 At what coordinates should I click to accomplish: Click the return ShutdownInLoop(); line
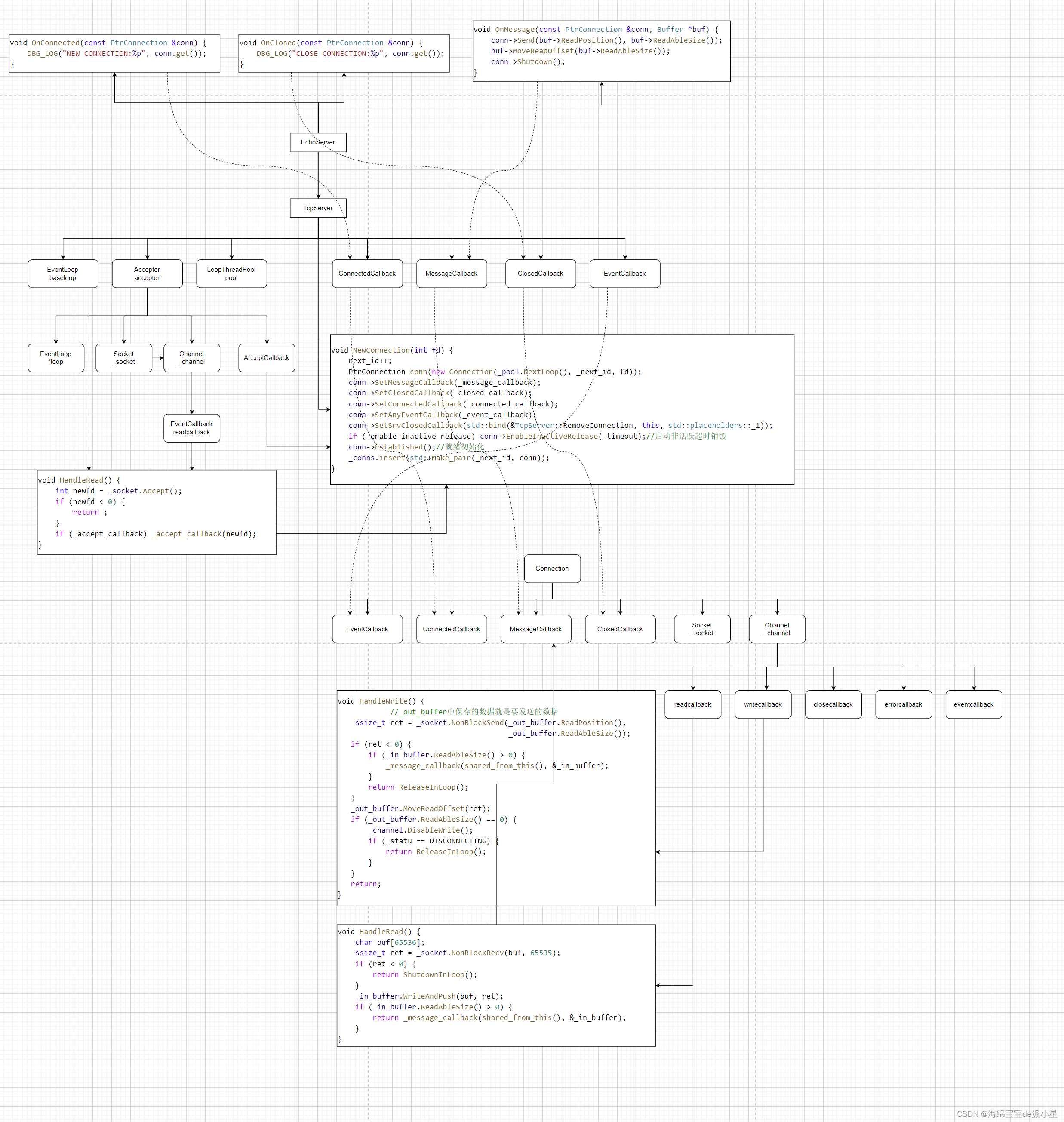(425, 976)
